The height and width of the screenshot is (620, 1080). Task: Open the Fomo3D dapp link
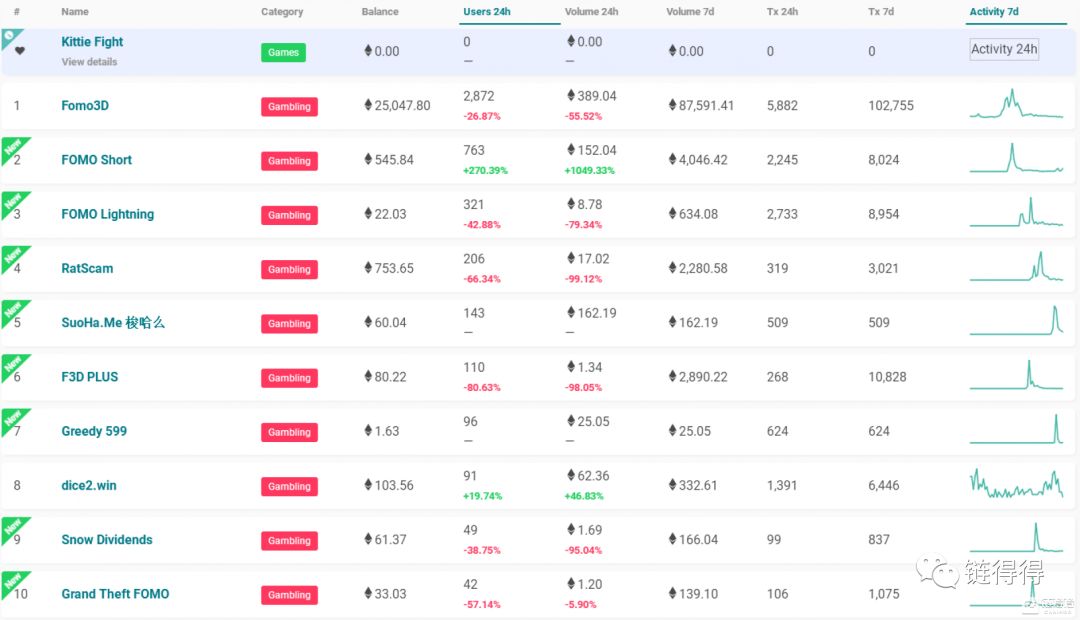(x=85, y=105)
